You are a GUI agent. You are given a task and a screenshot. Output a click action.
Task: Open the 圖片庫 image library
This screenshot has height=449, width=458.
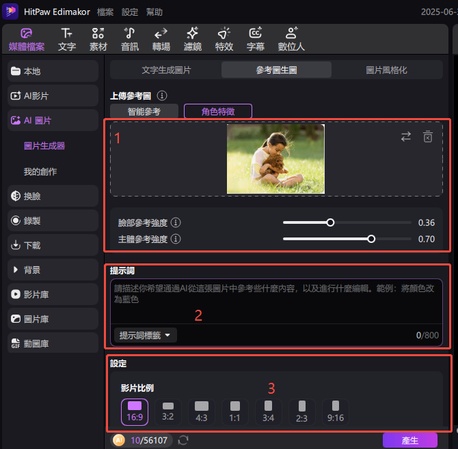click(x=53, y=319)
